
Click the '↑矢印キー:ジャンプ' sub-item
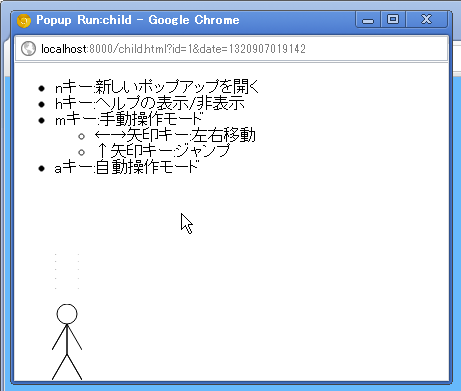point(163,151)
